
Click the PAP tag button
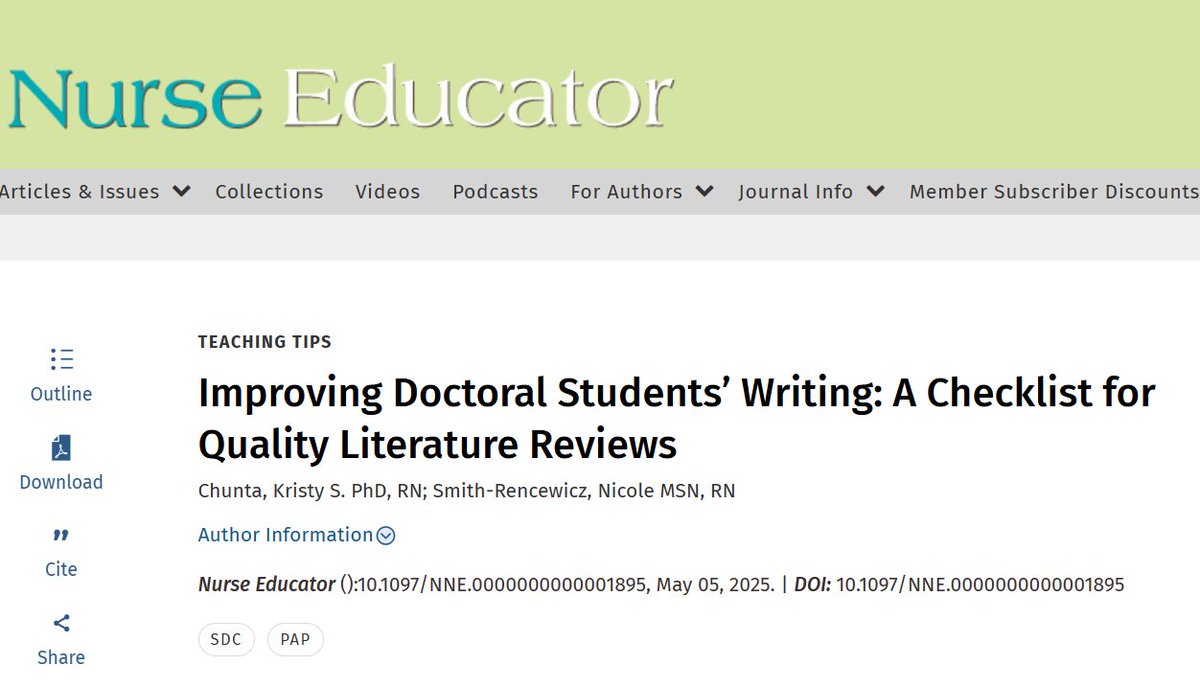pos(295,640)
